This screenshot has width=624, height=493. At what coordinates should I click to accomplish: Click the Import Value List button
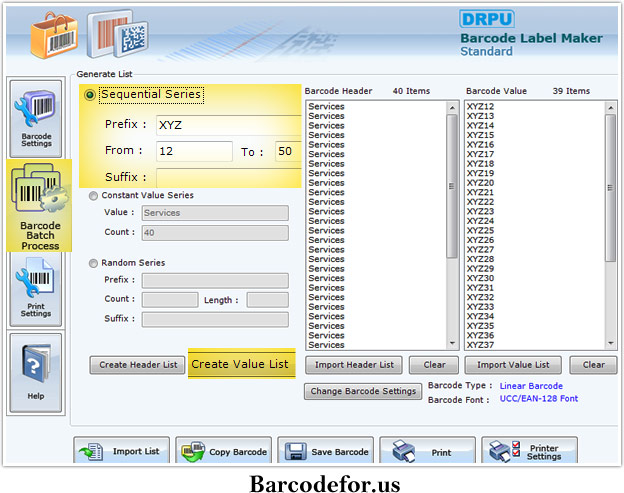point(513,365)
